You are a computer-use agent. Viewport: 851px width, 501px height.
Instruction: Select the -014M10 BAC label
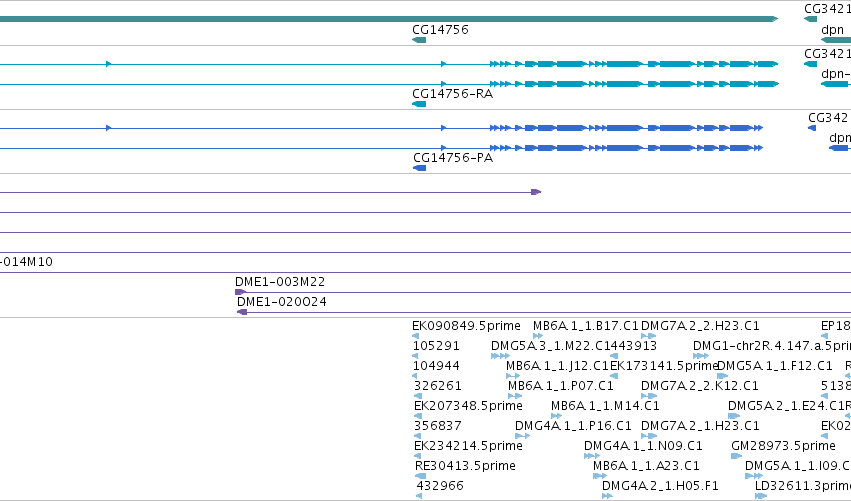[x=27, y=262]
